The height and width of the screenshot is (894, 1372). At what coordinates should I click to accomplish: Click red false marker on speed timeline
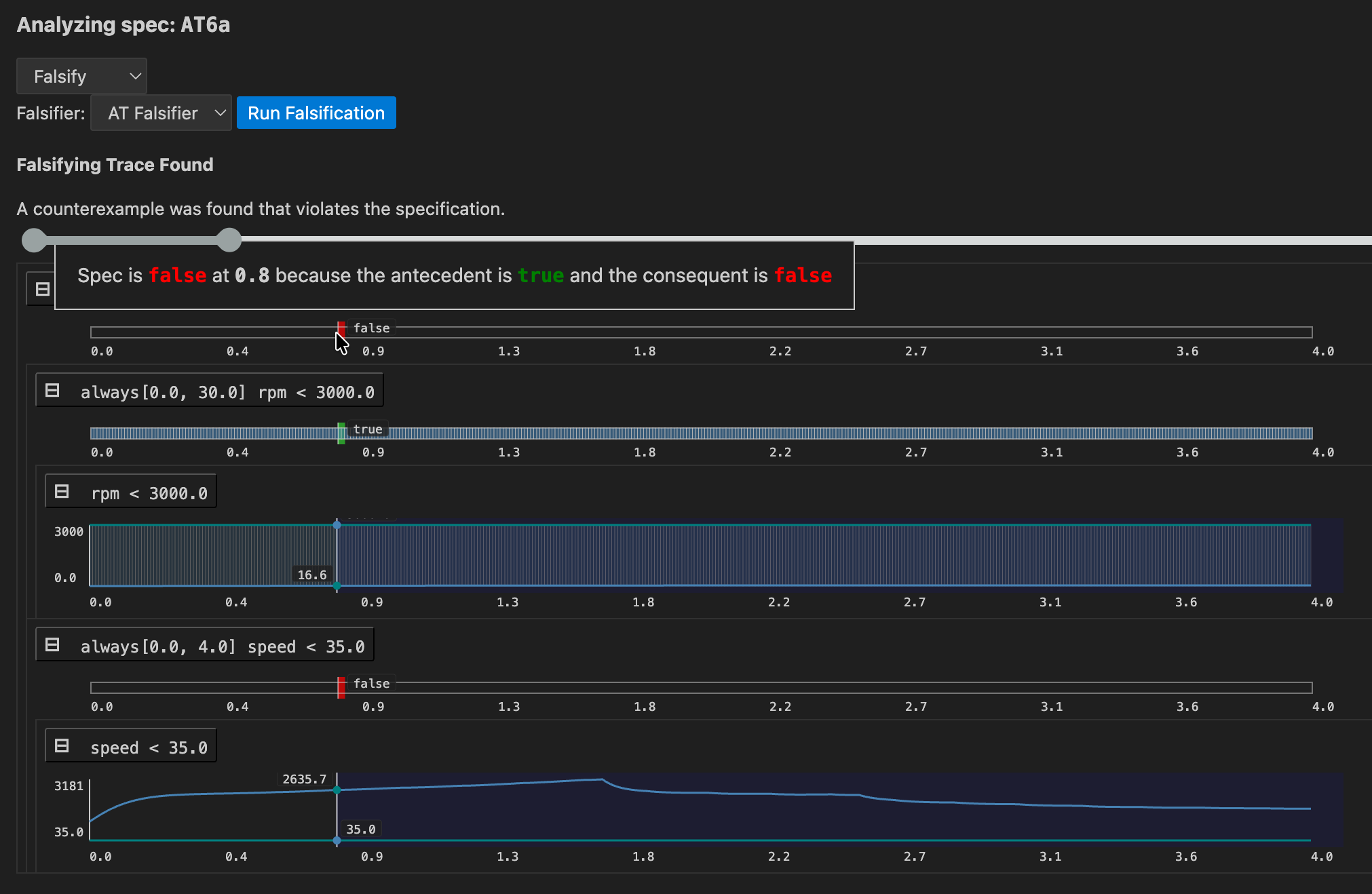pyautogui.click(x=341, y=686)
